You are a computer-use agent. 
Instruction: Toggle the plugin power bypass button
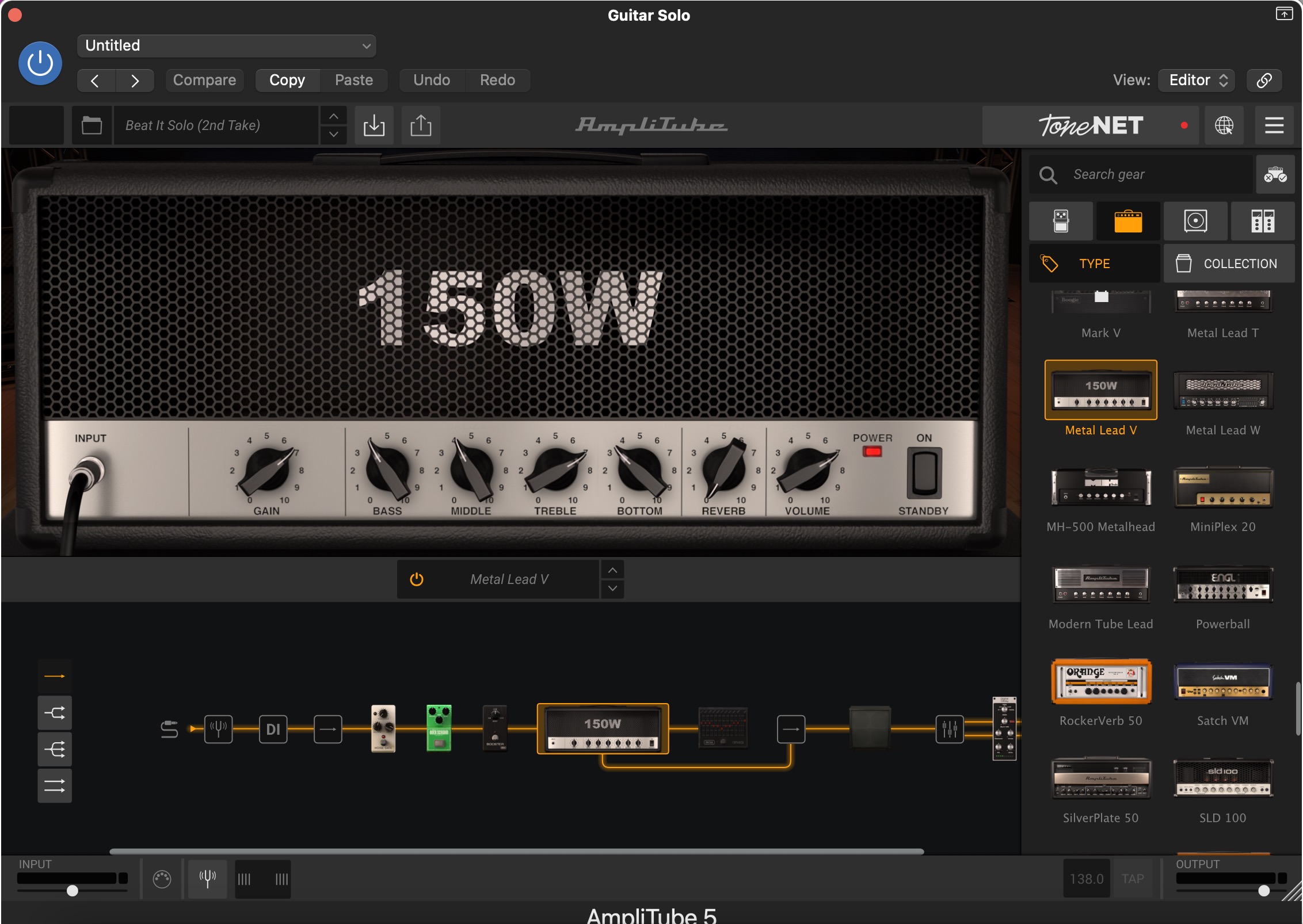click(x=40, y=63)
